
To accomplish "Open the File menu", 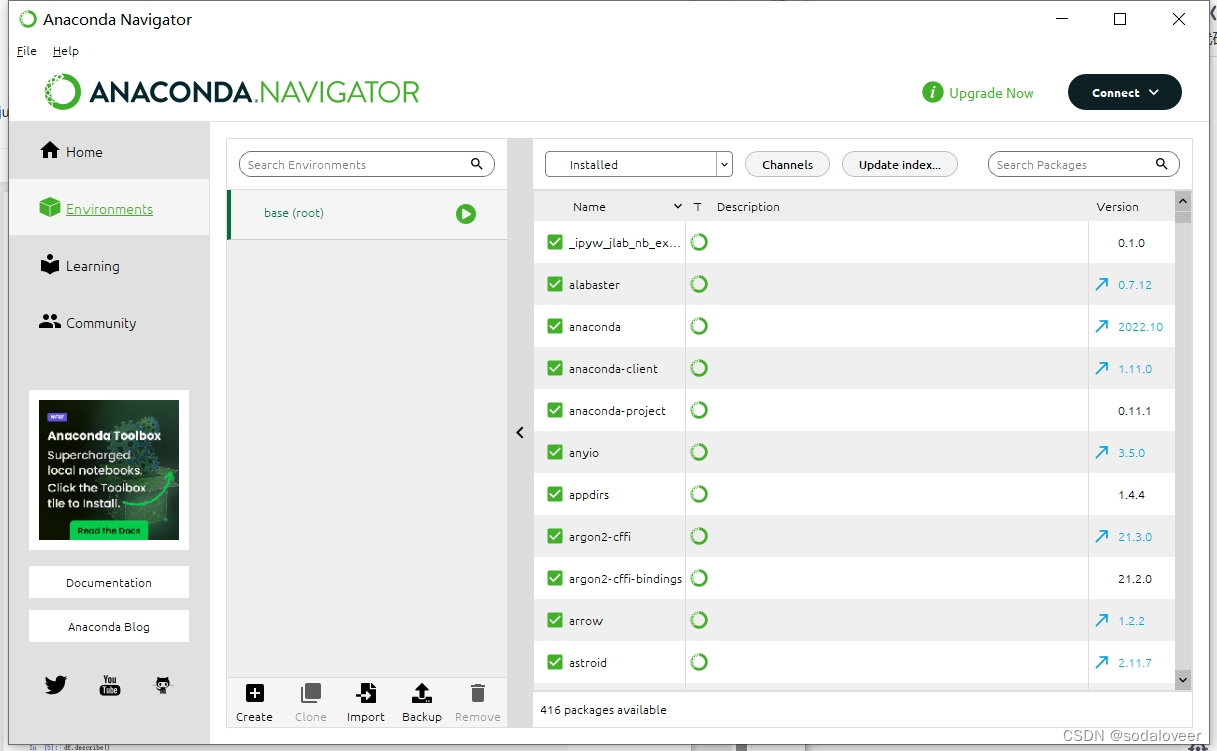I will 27,51.
